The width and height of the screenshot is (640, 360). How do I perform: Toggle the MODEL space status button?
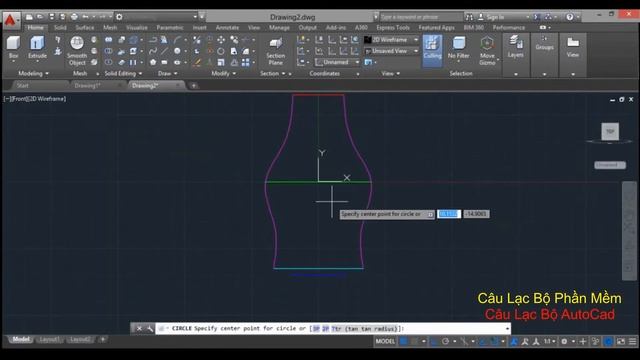pos(385,341)
